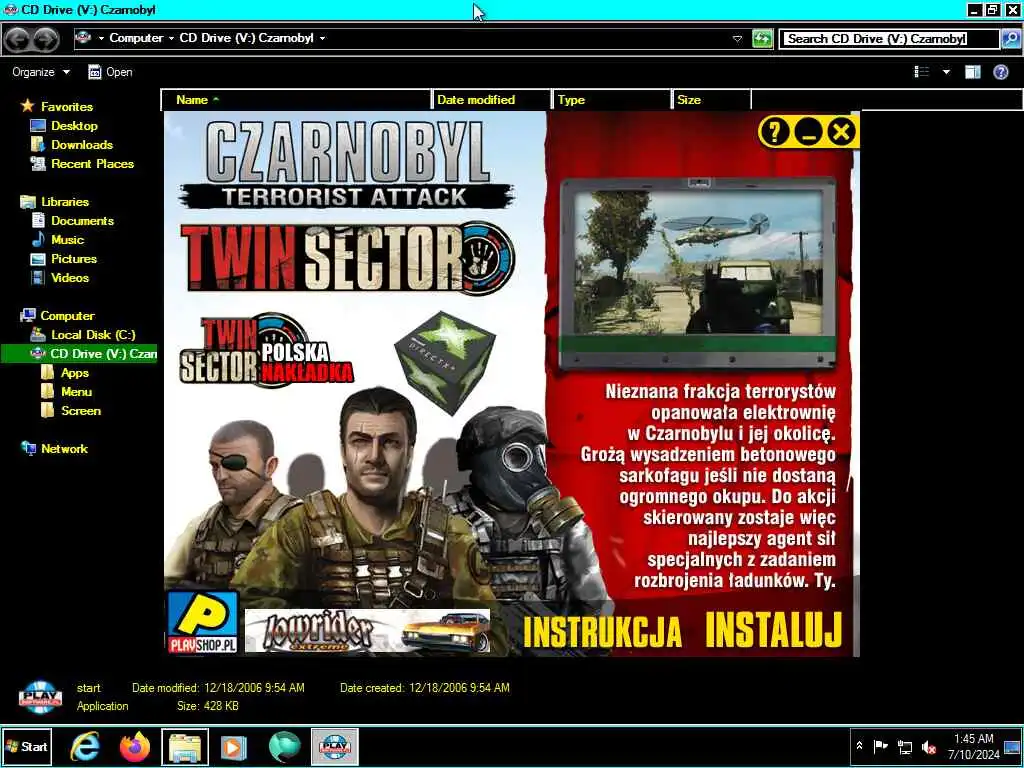Click Windows Explorer taskbar icon
This screenshot has width=1024, height=768.
[x=185, y=747]
